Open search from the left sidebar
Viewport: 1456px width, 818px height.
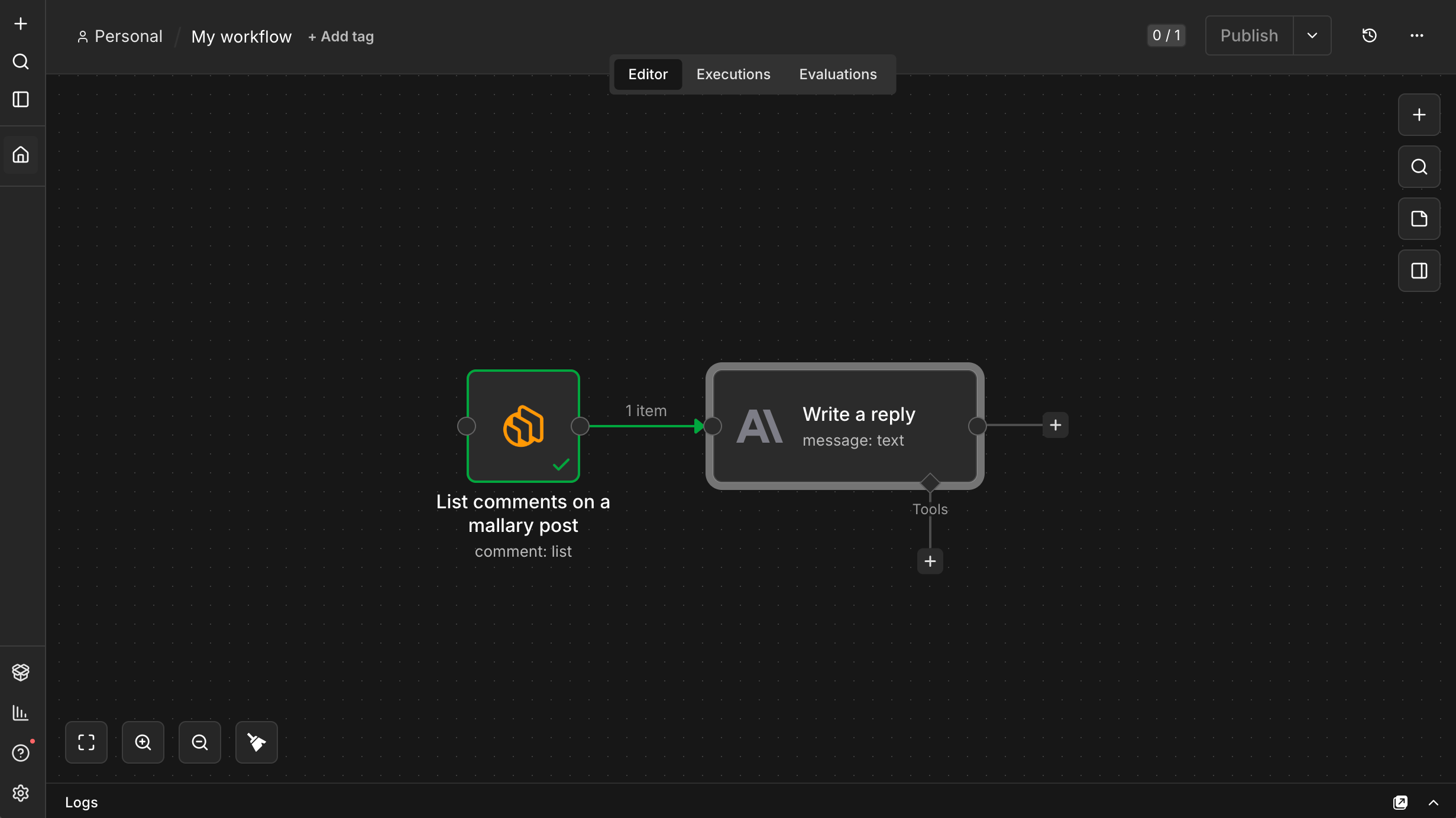[x=21, y=61]
